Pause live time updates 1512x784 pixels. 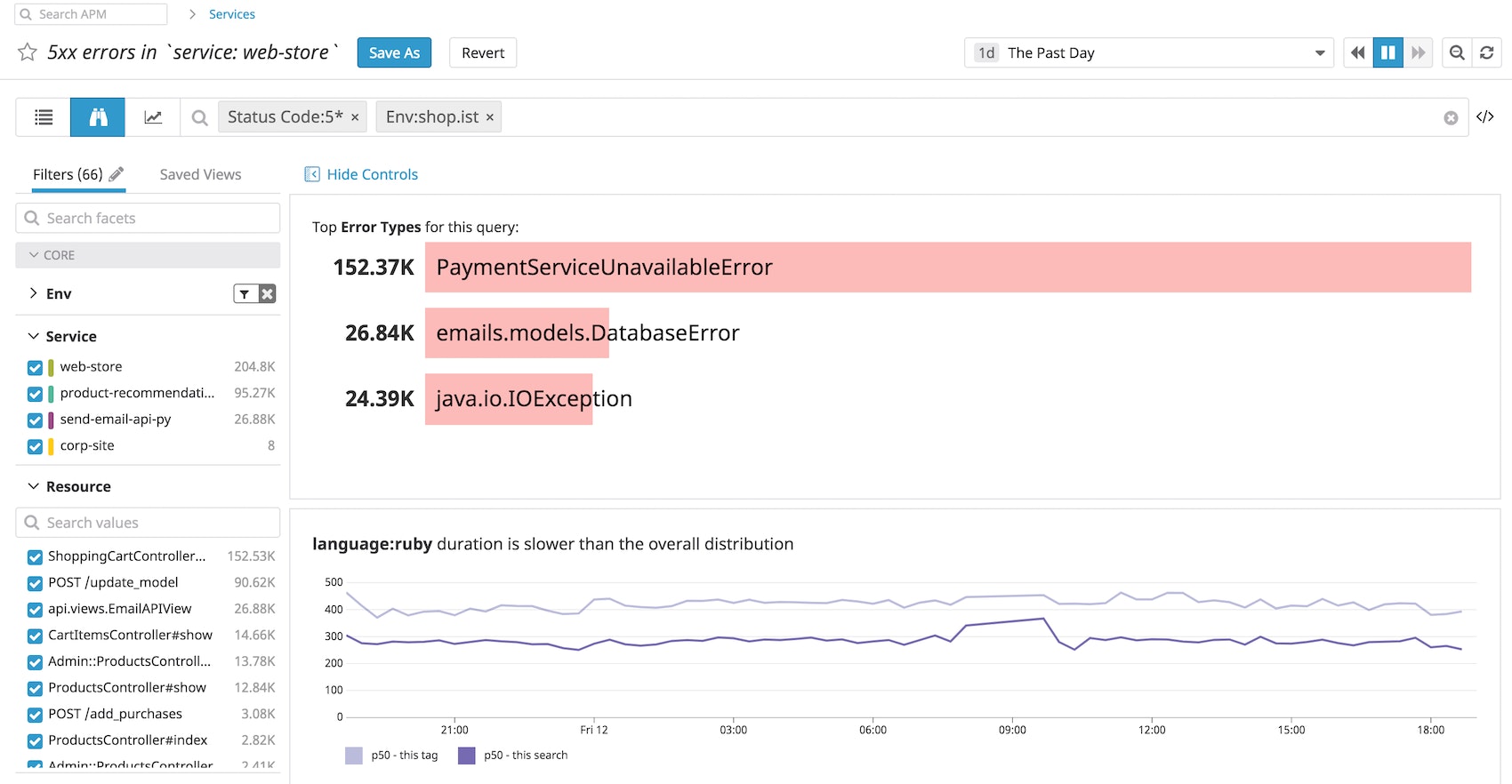pos(1387,52)
